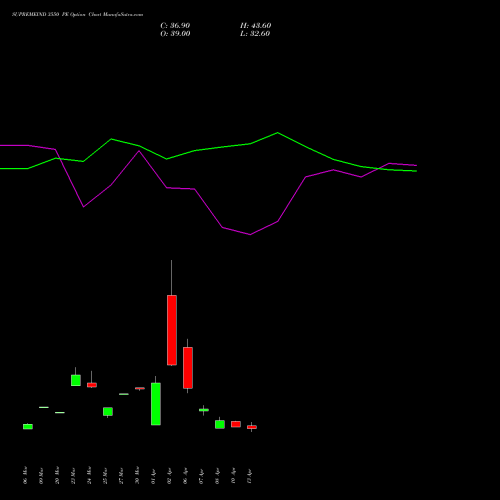Click the tall green candlestick for 01 Apr
500x500 pixels.
point(156,404)
